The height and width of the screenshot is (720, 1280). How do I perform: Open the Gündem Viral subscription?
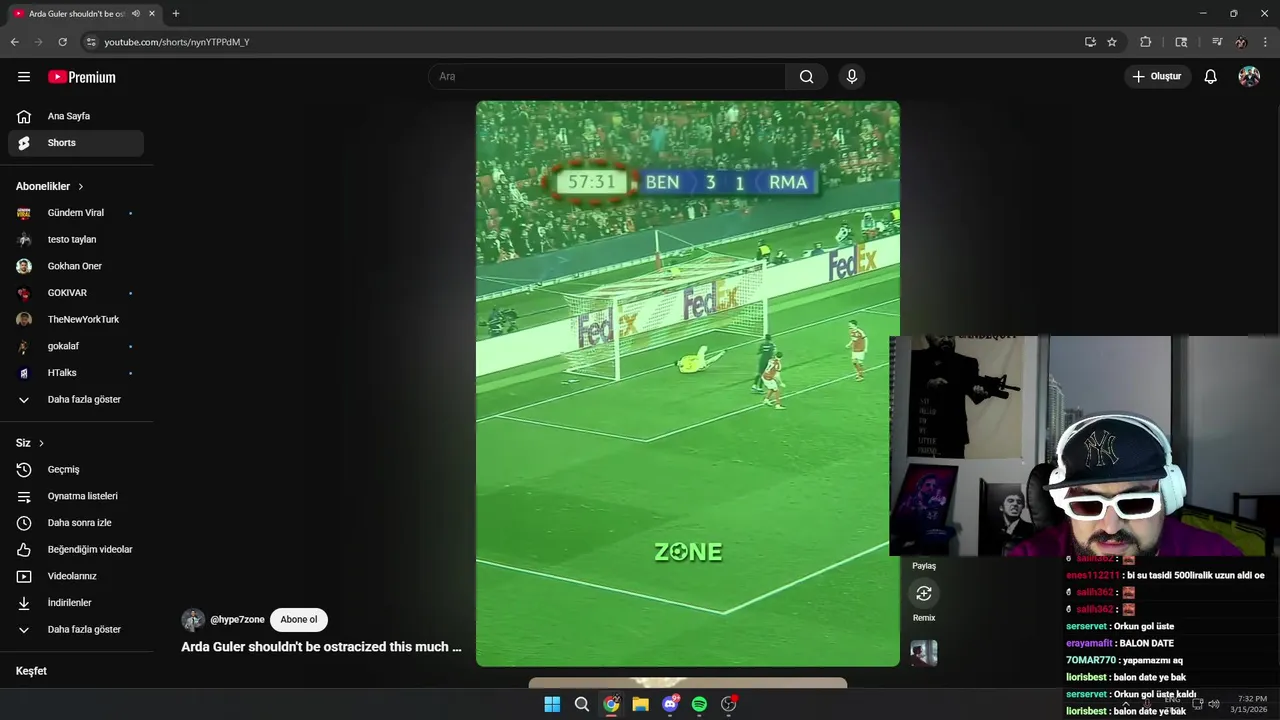coord(76,213)
